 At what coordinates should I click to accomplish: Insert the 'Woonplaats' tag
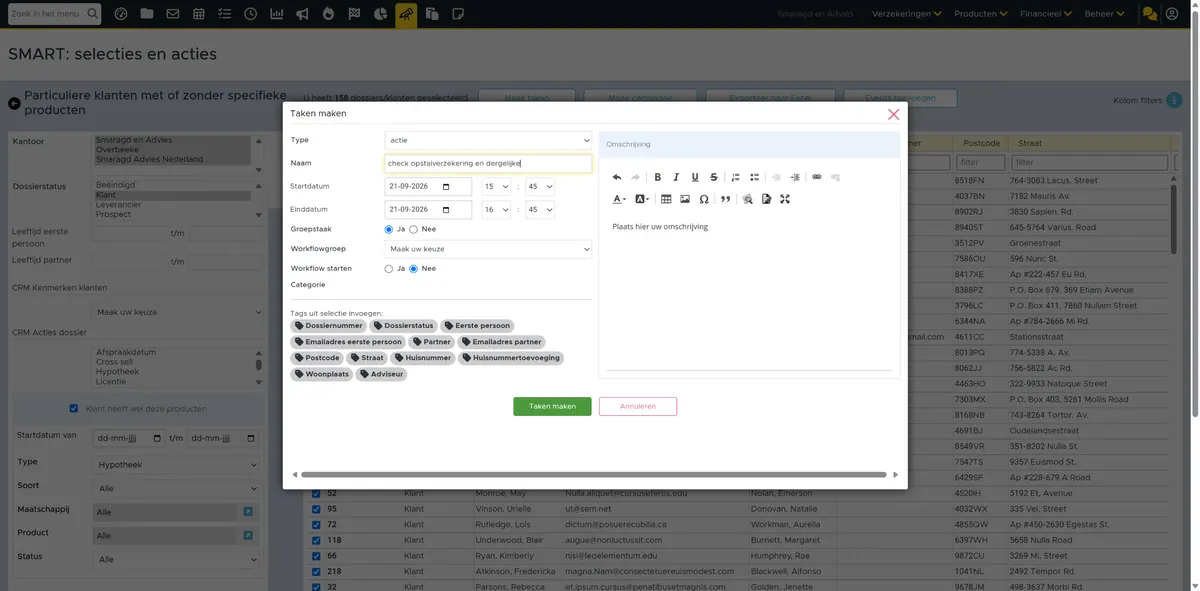321,374
